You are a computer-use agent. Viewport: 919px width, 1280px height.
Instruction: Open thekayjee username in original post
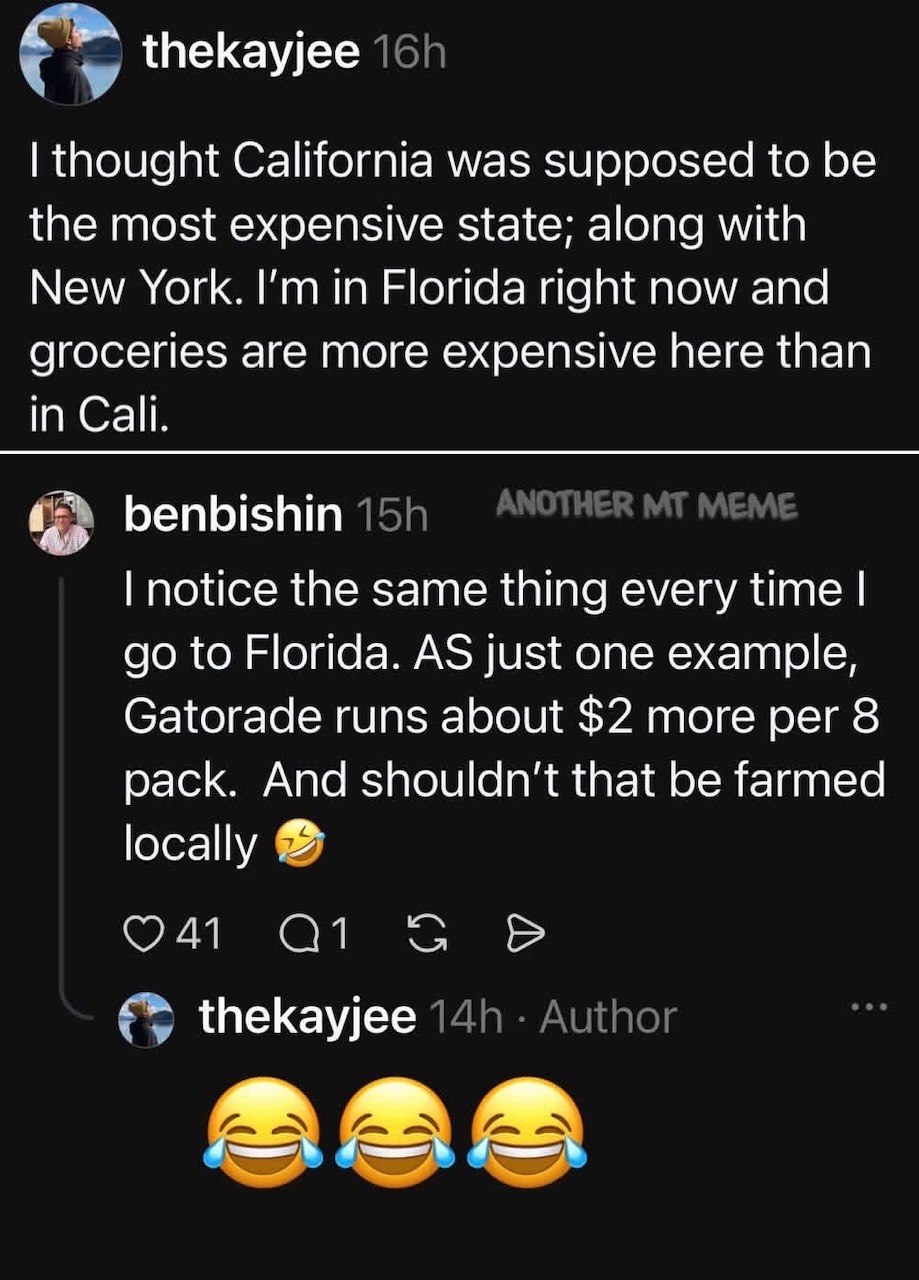[x=251, y=51]
